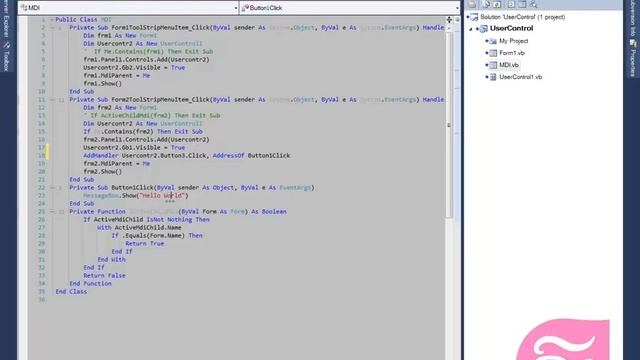Click 'frm1.Show()' on line 9
640x360 pixels.
(102, 84)
